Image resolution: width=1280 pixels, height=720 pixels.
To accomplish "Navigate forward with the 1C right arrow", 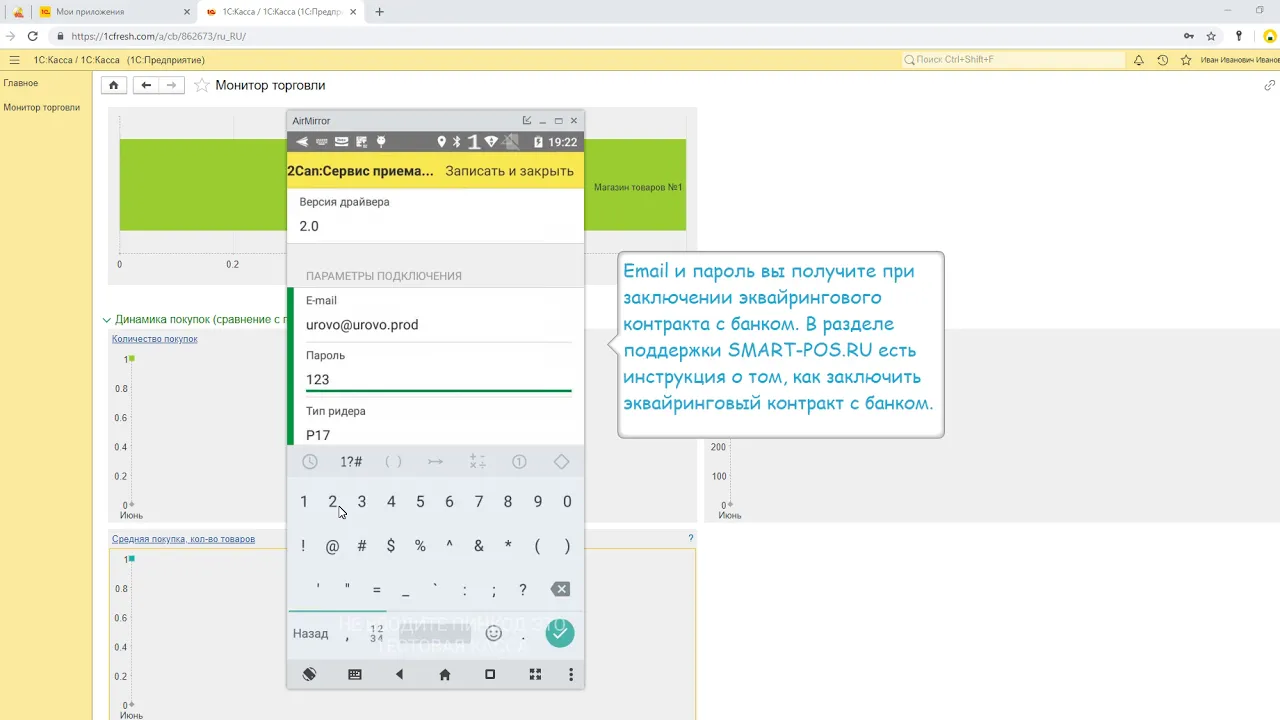I will (172, 85).
